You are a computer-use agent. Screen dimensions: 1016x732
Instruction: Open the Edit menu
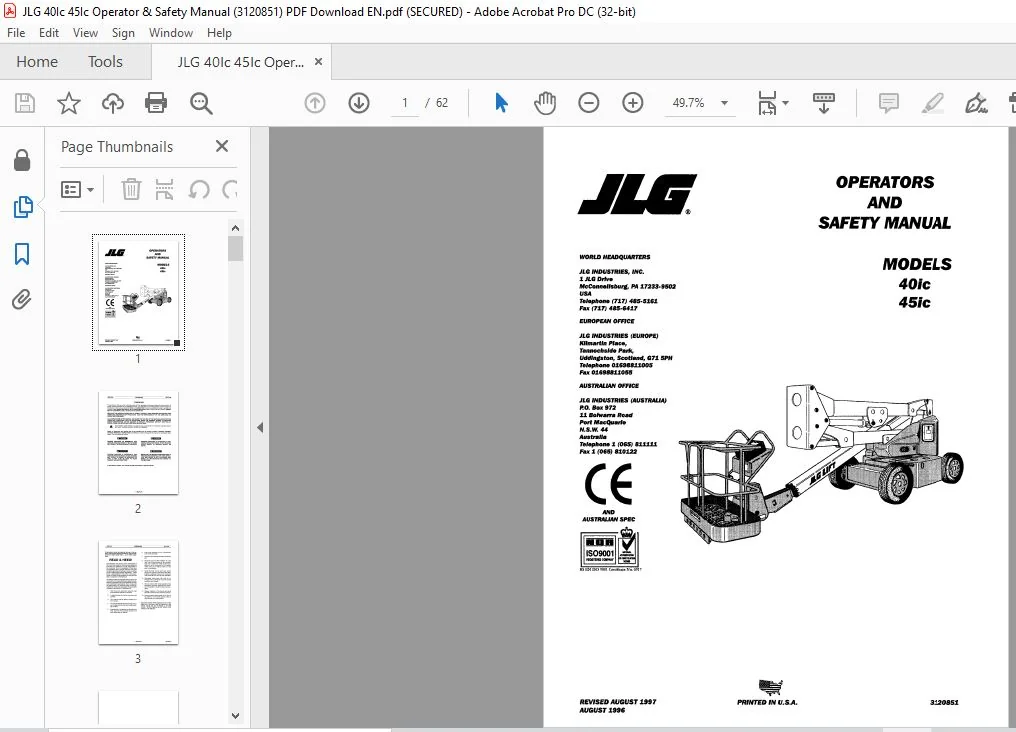pos(49,33)
